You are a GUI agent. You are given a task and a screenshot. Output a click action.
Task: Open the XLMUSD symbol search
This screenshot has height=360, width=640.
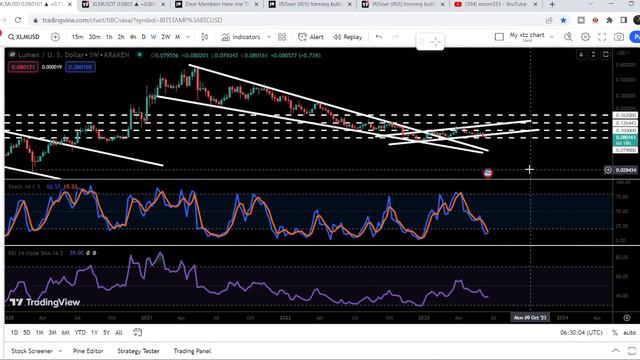tap(24, 37)
